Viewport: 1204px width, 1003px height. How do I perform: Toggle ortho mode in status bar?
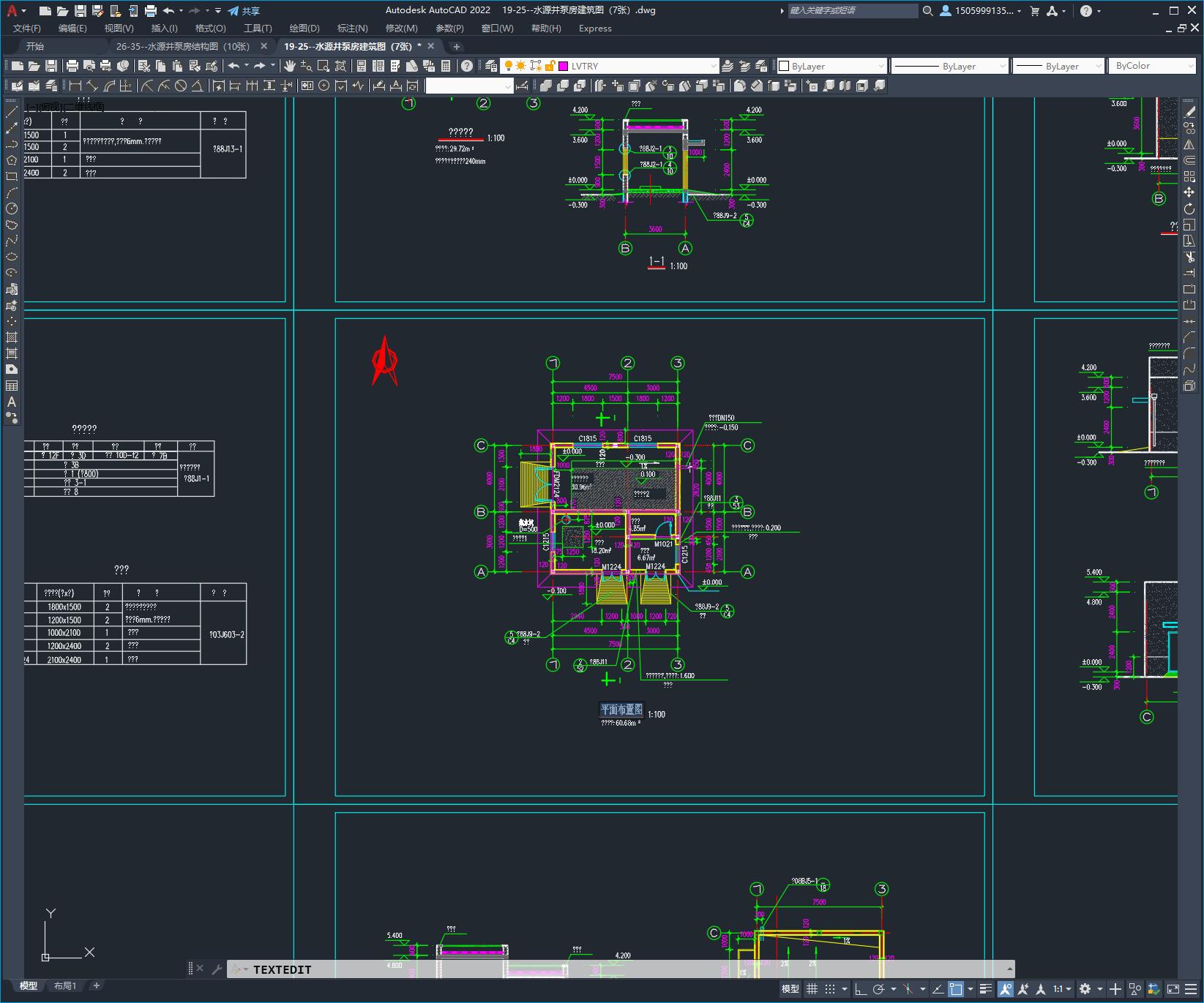(x=861, y=989)
